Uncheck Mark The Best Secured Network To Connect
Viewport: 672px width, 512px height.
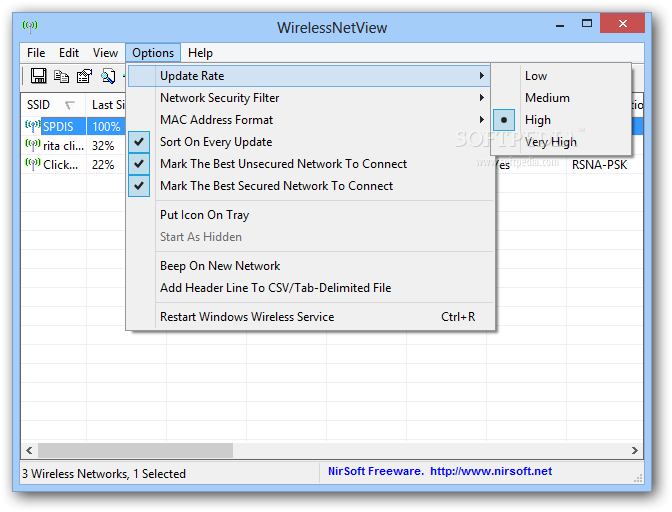(x=139, y=186)
